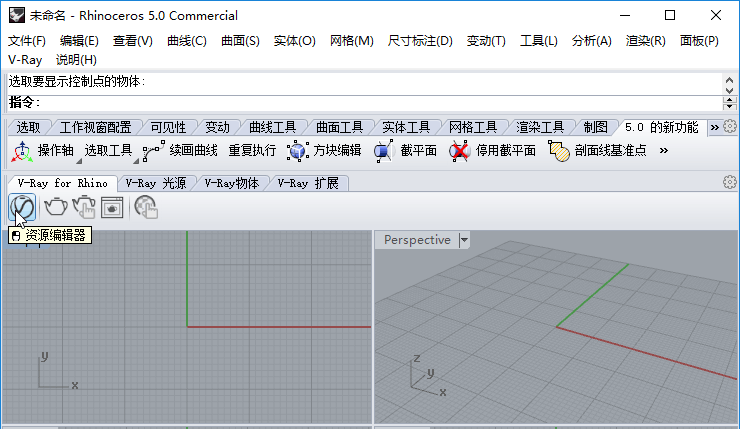Click the continue curve (续画曲线) icon
This screenshot has height=429, width=740.
pyautogui.click(x=153, y=151)
